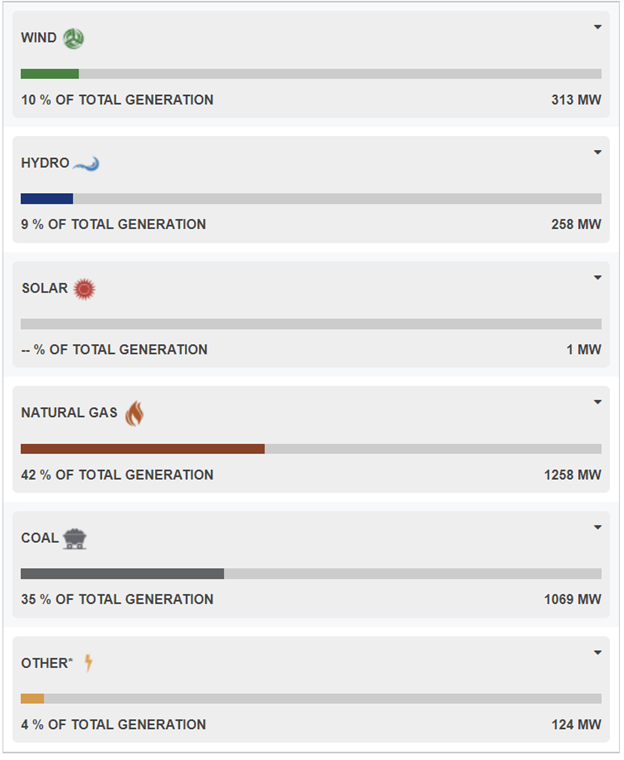Viewport: 624px width, 760px height.
Task: Expand the Other panel dropdown arrow
Action: click(x=598, y=652)
